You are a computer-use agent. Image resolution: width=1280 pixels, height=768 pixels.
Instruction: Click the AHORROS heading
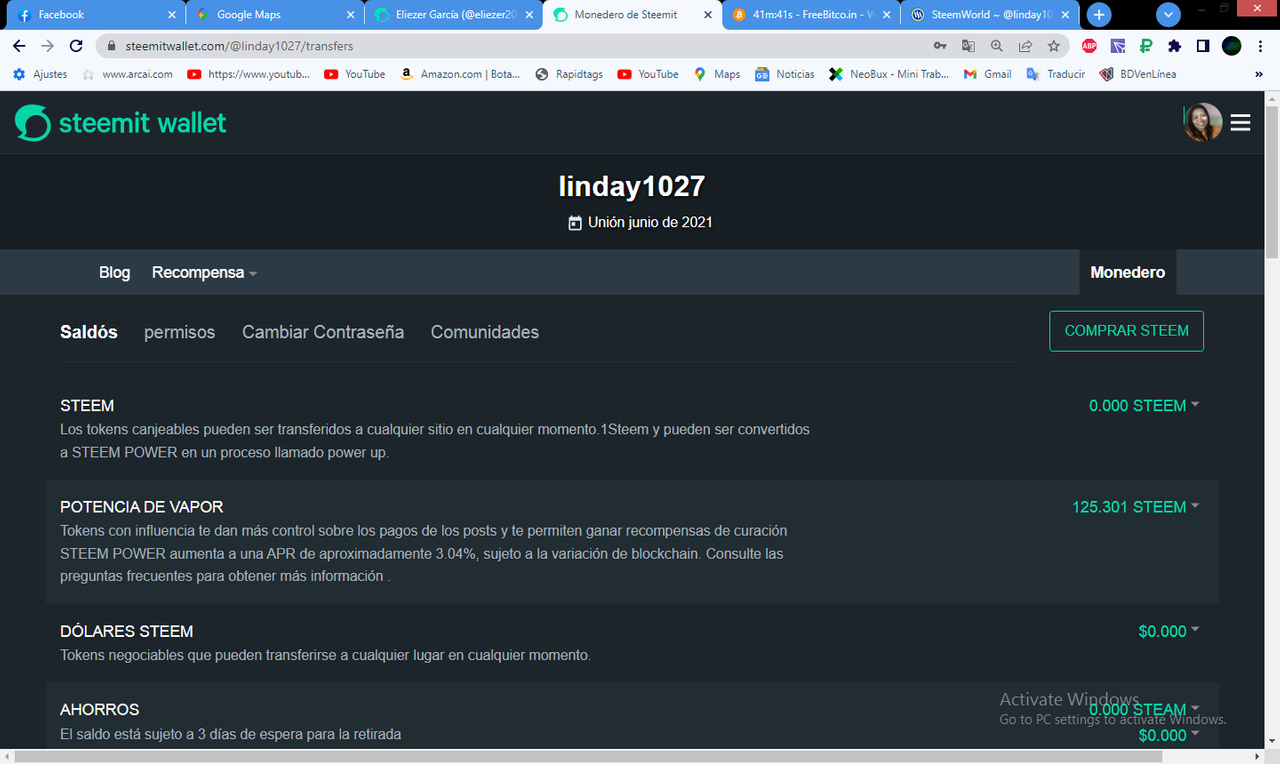point(100,709)
